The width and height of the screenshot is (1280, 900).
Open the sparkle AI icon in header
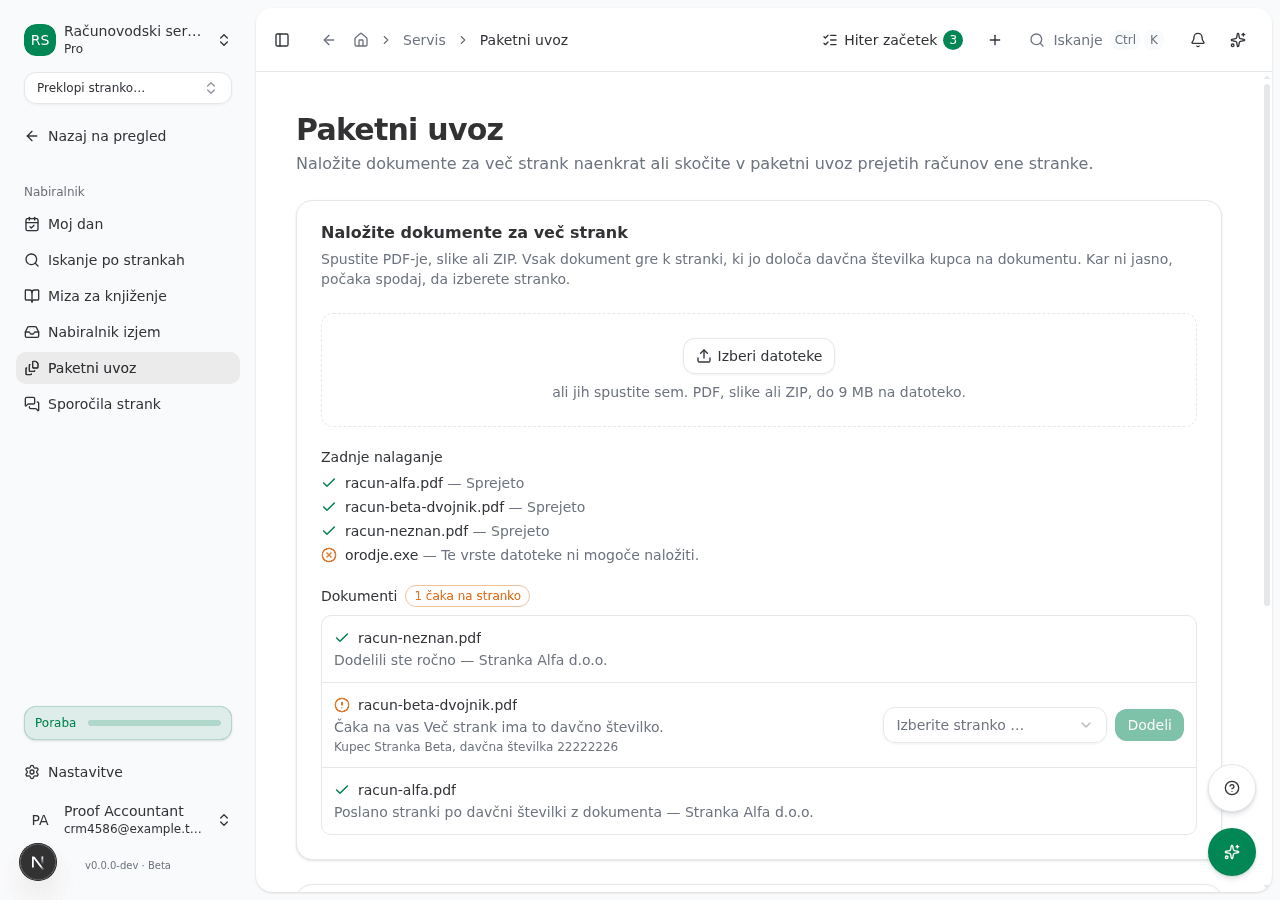click(x=1238, y=40)
